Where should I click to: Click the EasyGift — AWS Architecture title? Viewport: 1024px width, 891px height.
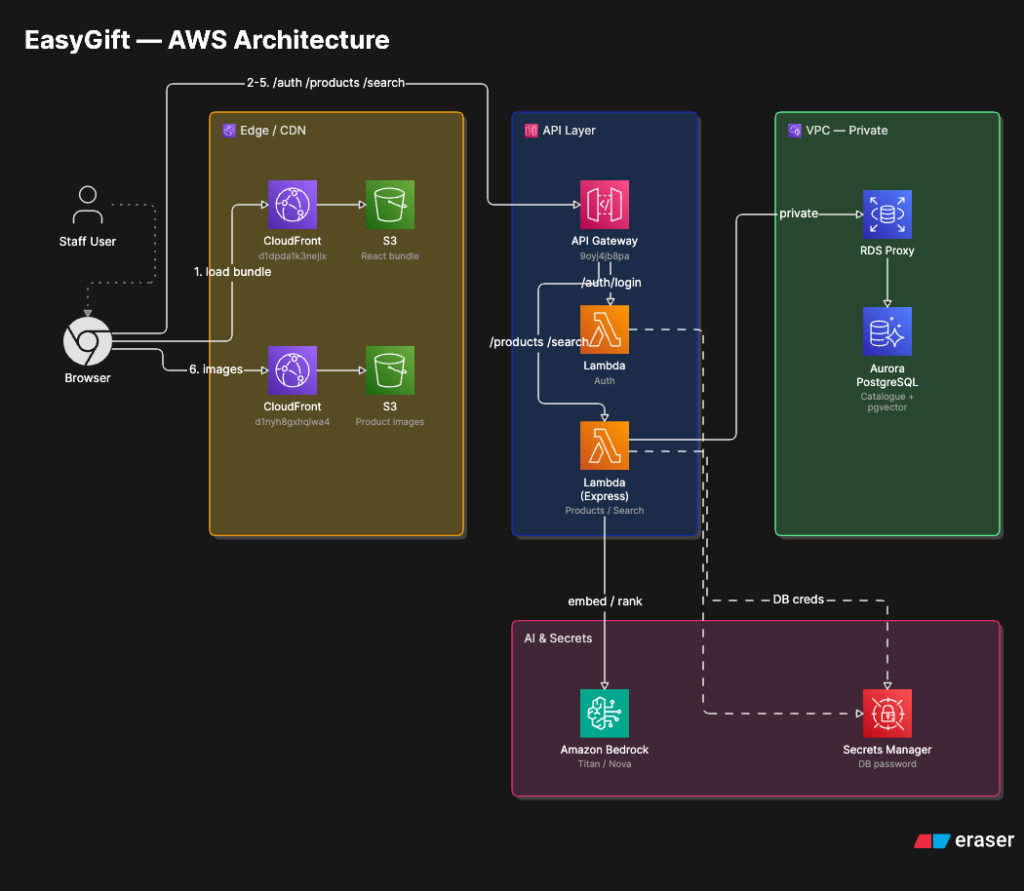(207, 40)
